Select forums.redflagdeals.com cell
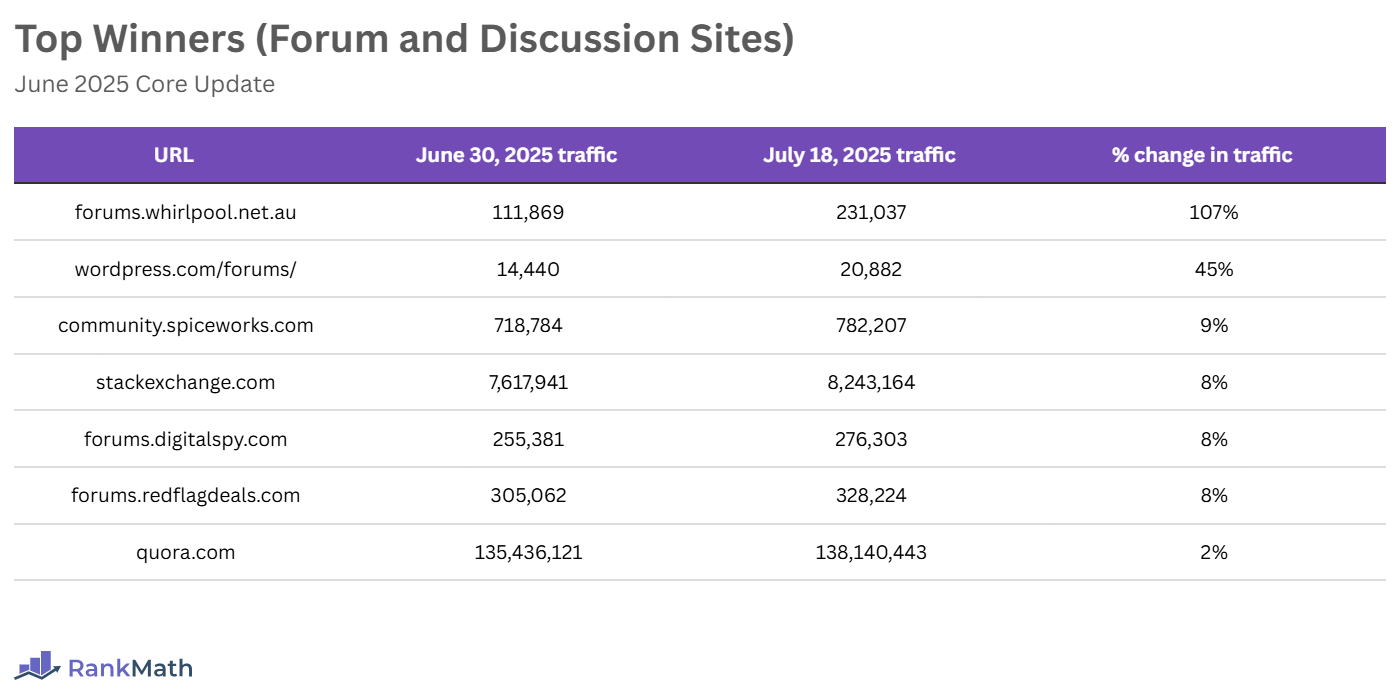The image size is (1400, 700). [x=186, y=495]
